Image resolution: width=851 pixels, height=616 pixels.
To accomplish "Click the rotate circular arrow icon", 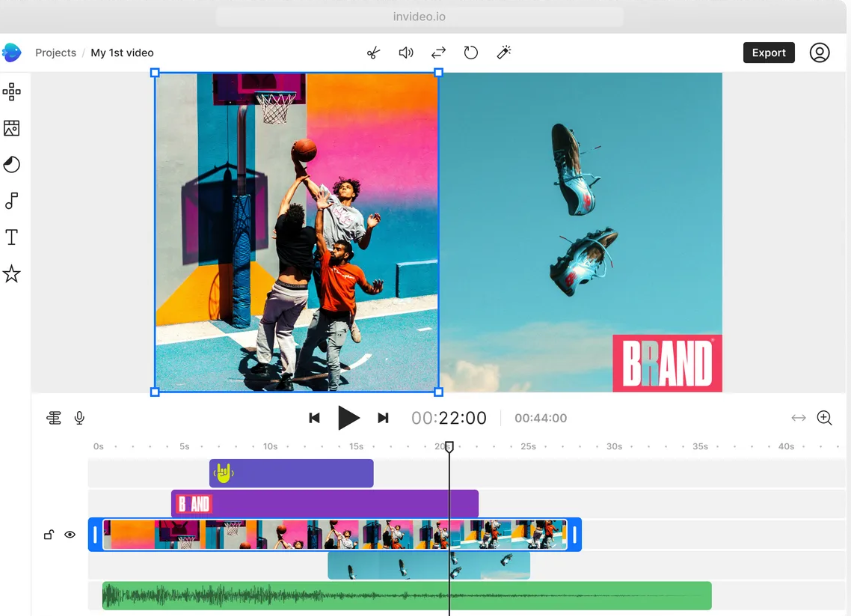I will 471,53.
